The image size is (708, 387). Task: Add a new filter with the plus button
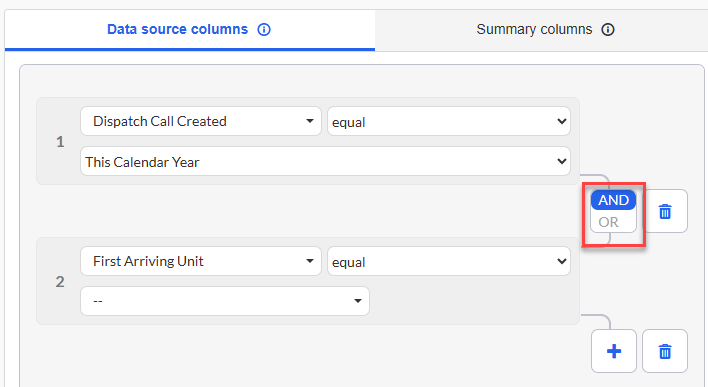(614, 351)
